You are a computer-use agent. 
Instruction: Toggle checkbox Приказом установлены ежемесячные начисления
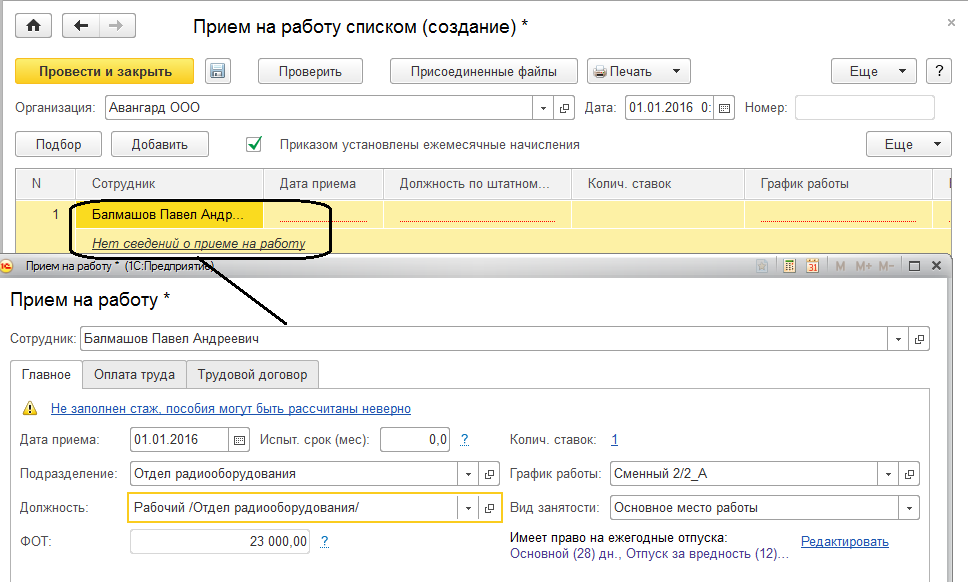point(254,144)
